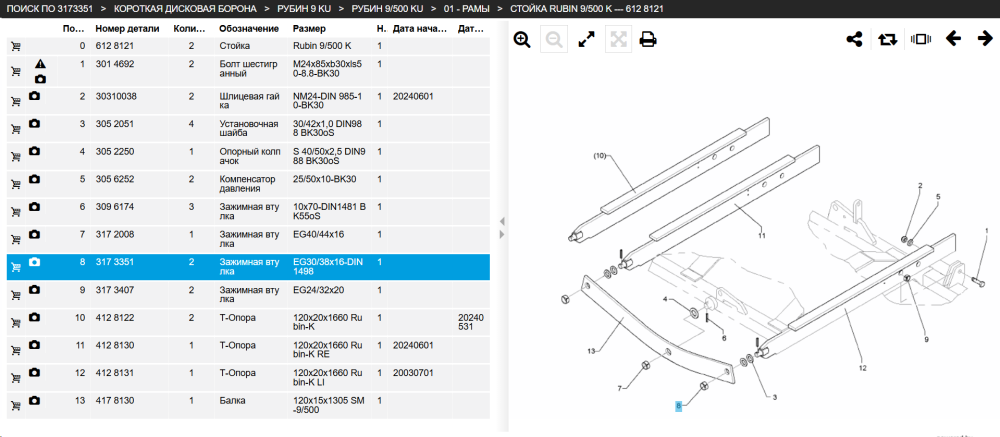
Task: Open photo for part 30310038
Action: point(34,96)
